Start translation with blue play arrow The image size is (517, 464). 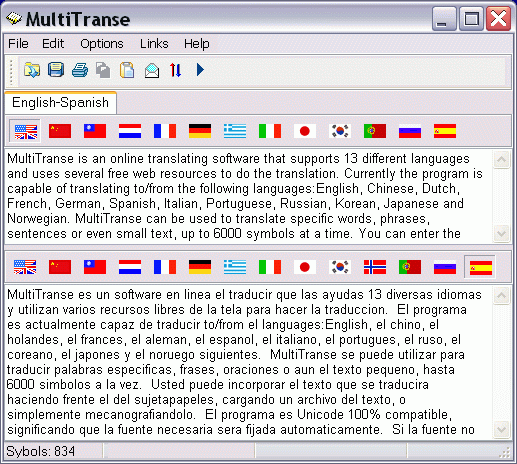click(200, 70)
